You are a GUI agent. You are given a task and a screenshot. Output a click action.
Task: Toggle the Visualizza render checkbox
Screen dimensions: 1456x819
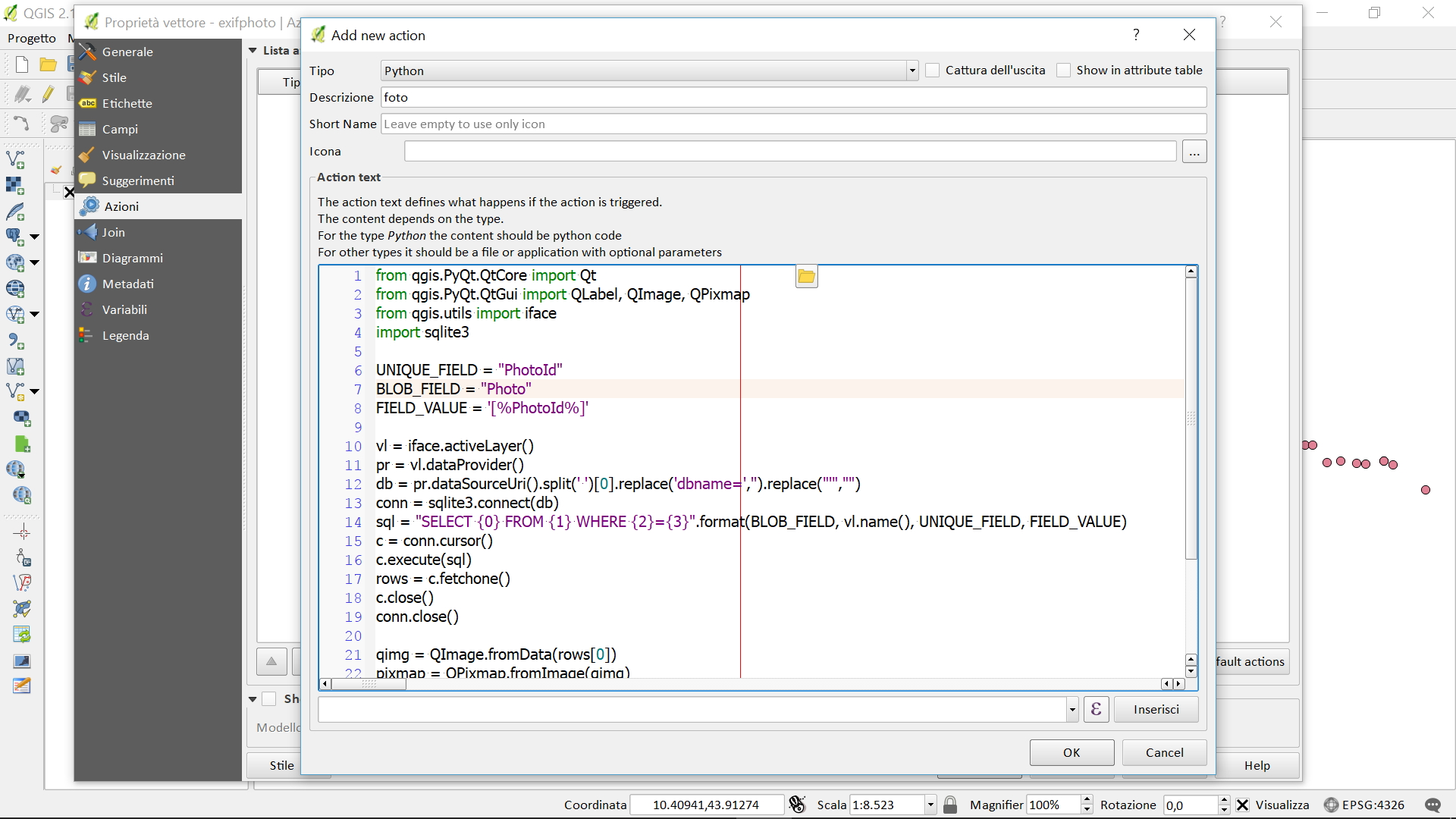[x=1242, y=805]
